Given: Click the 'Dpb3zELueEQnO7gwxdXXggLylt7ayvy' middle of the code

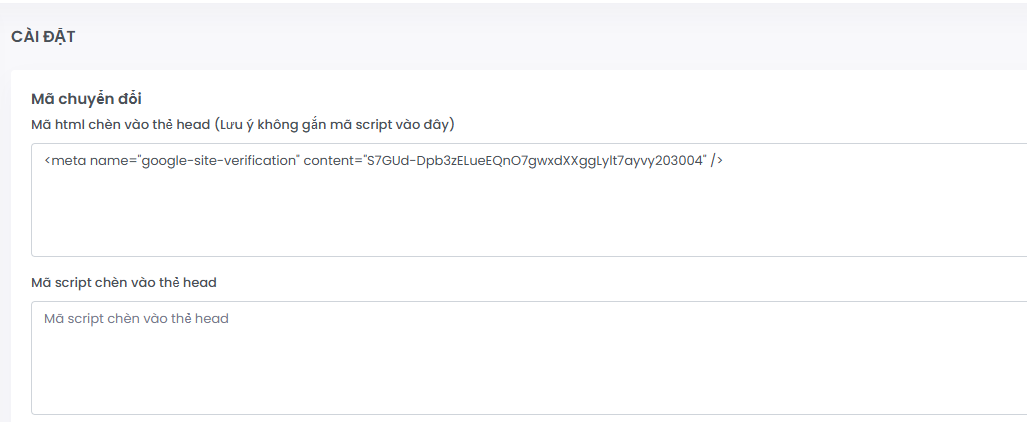Looking at the screenshot, I should (x=530, y=161).
